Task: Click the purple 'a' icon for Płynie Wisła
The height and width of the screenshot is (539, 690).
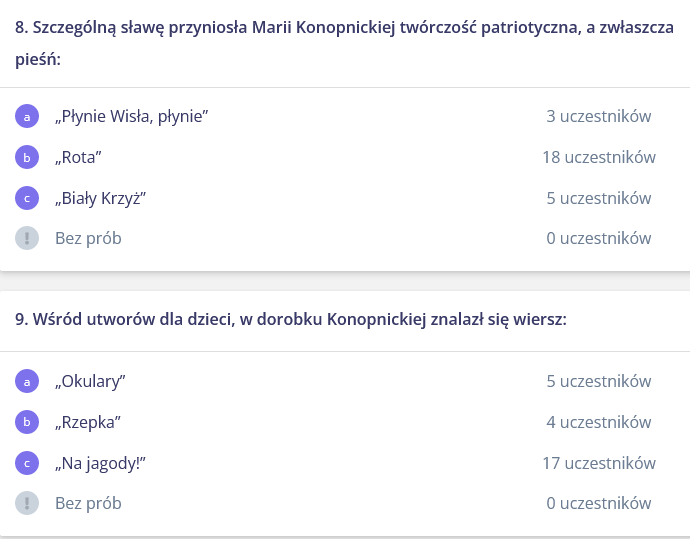Action: click(27, 116)
